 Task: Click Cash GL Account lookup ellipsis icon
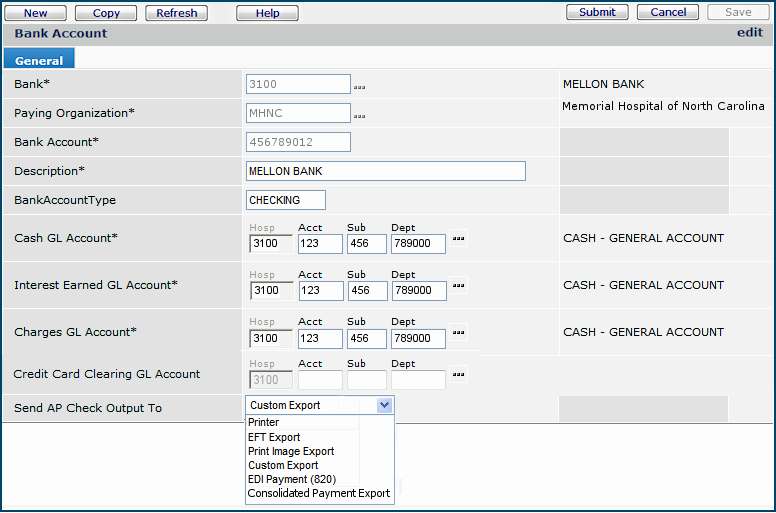point(459,239)
